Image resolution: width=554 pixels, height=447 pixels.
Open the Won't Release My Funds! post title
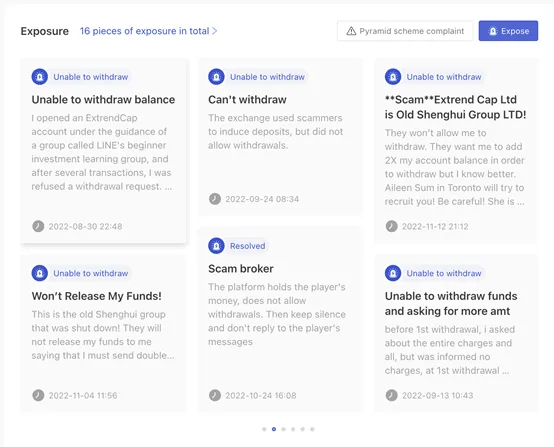coord(96,296)
